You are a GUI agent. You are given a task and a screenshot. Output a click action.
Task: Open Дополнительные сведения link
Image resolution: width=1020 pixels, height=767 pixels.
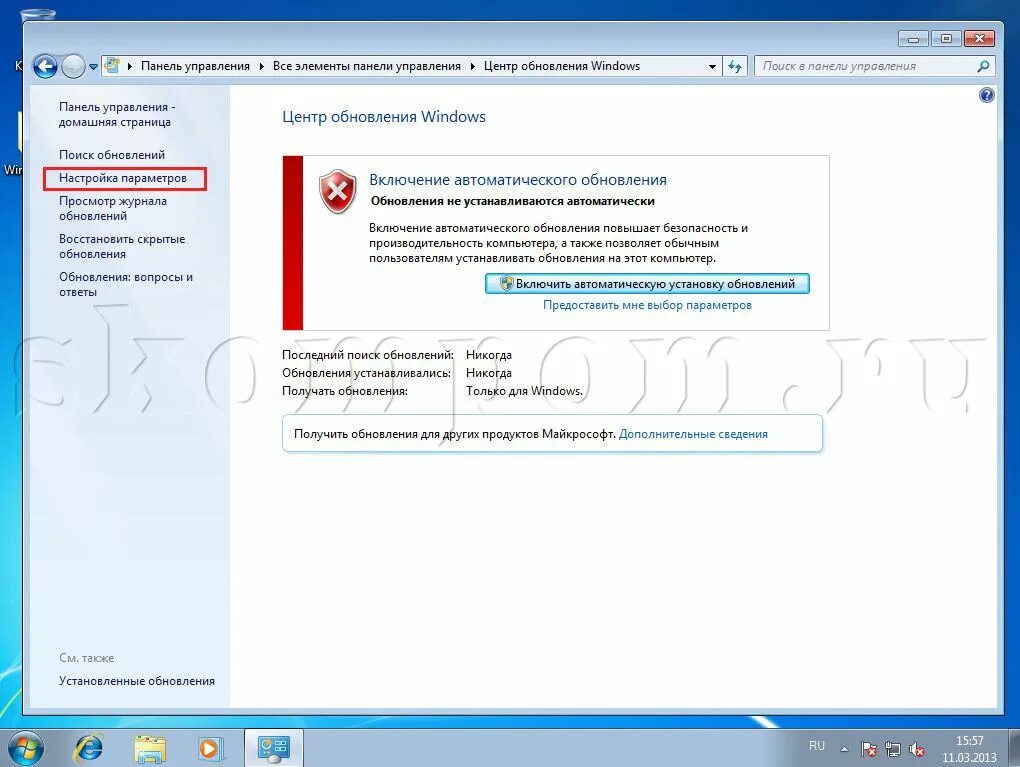(693, 434)
